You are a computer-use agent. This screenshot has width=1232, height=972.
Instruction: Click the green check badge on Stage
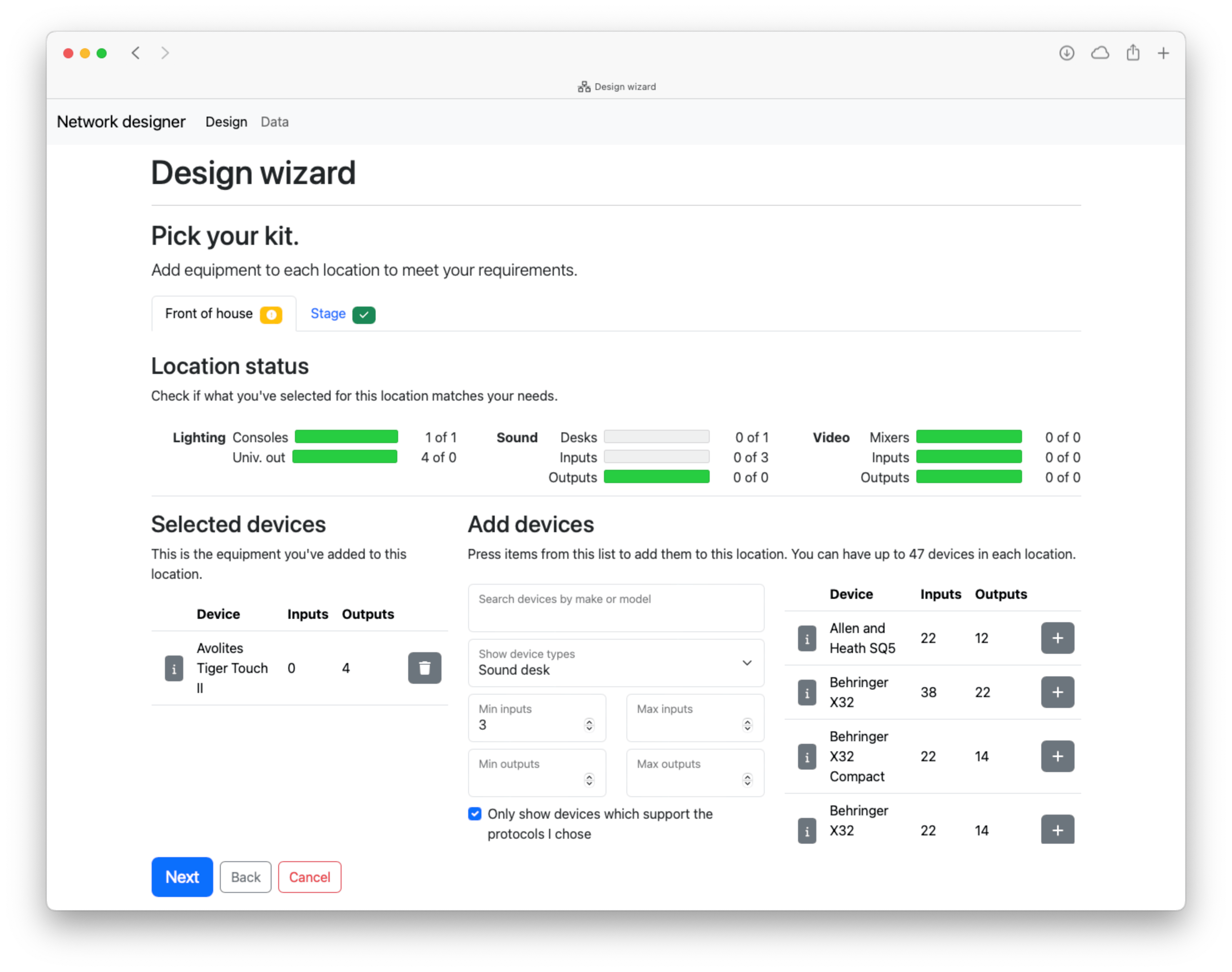(x=364, y=314)
